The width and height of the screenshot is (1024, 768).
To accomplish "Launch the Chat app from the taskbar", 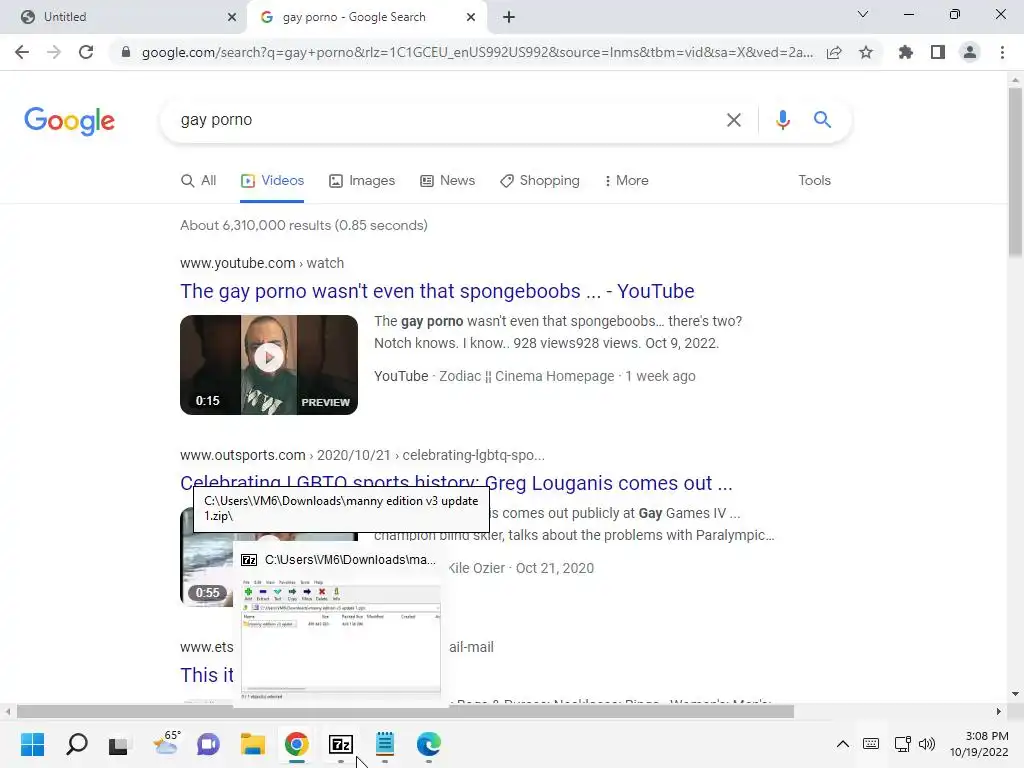I will click(208, 744).
